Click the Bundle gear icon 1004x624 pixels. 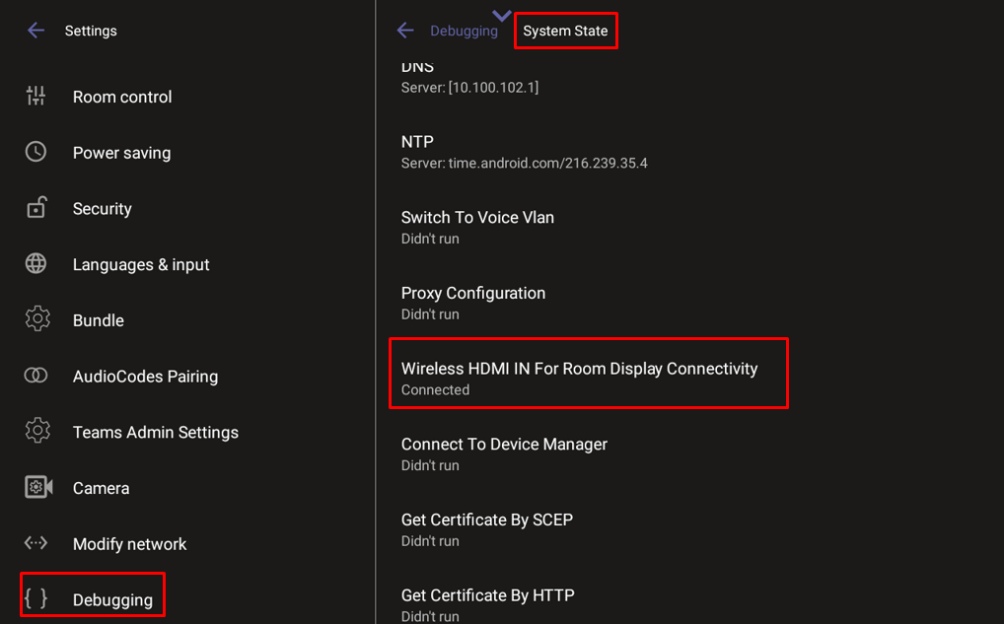point(37,320)
